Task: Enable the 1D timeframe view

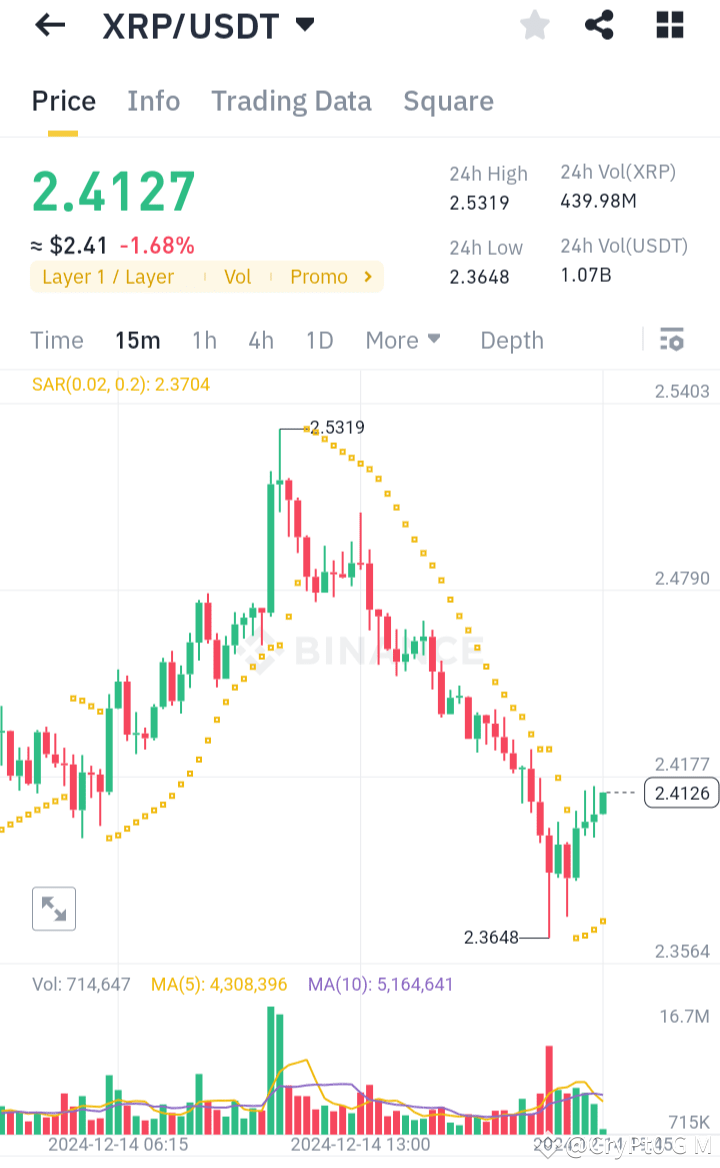Action: 319,340
